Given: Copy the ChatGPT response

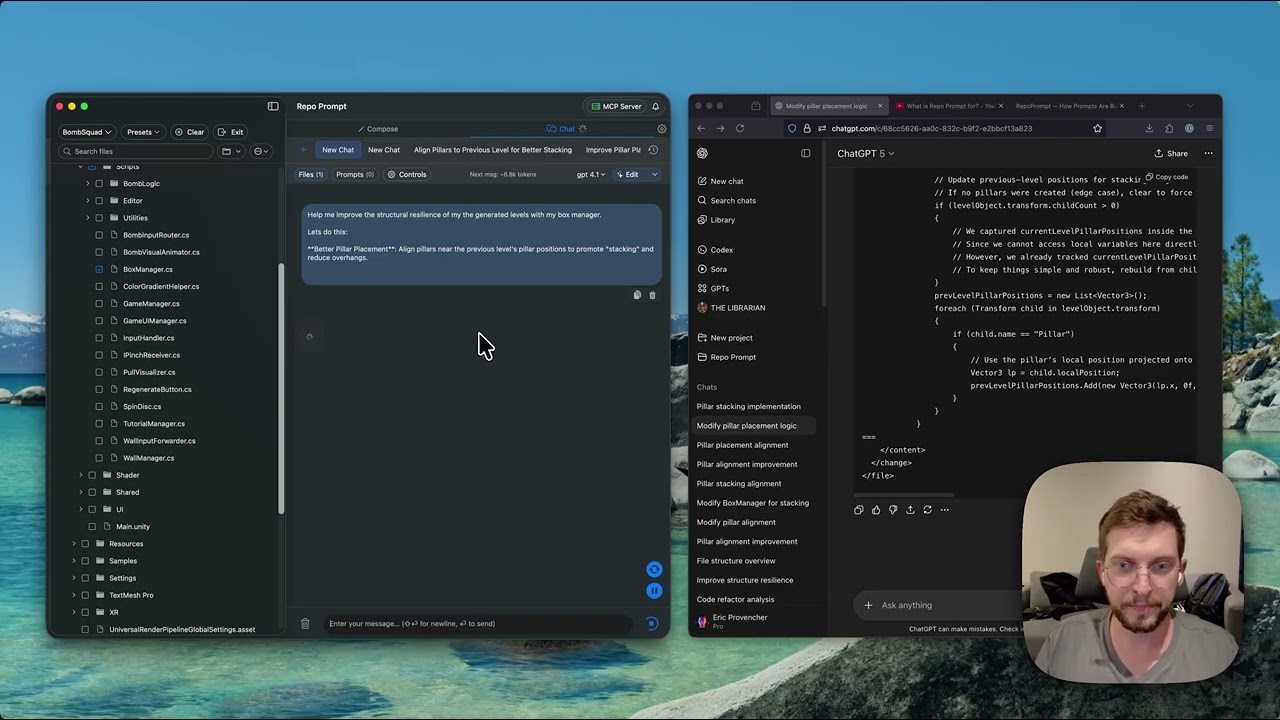Looking at the screenshot, I should point(859,510).
